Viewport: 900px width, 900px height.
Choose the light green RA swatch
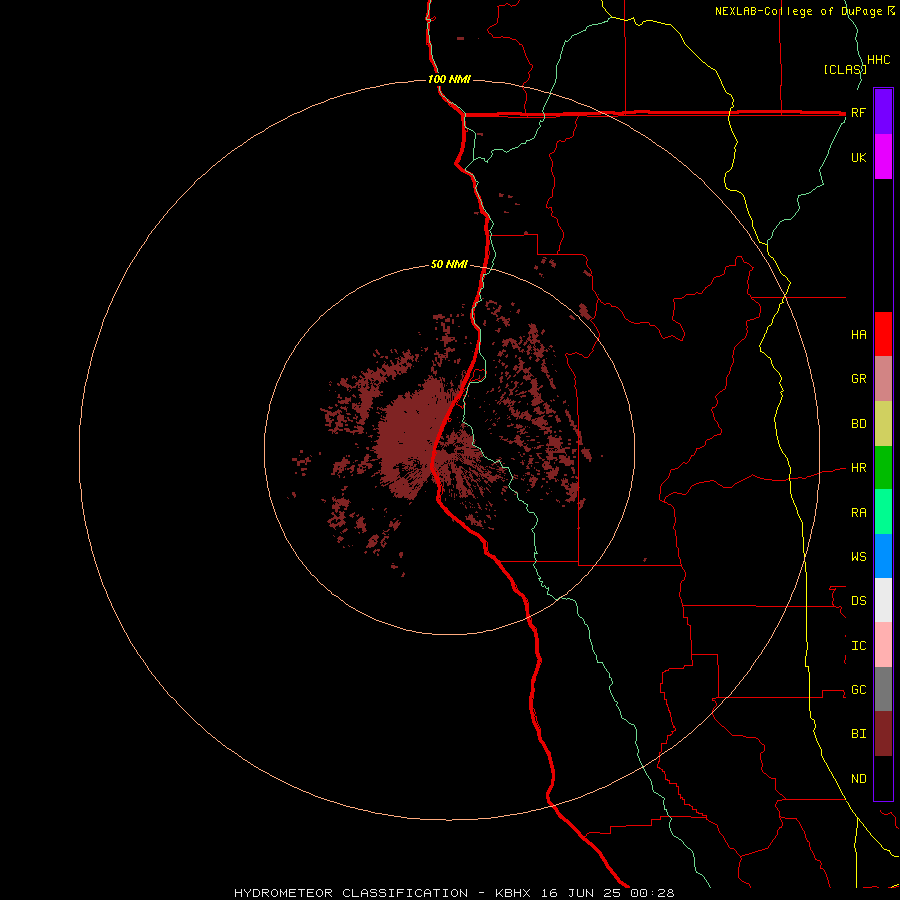tap(883, 512)
